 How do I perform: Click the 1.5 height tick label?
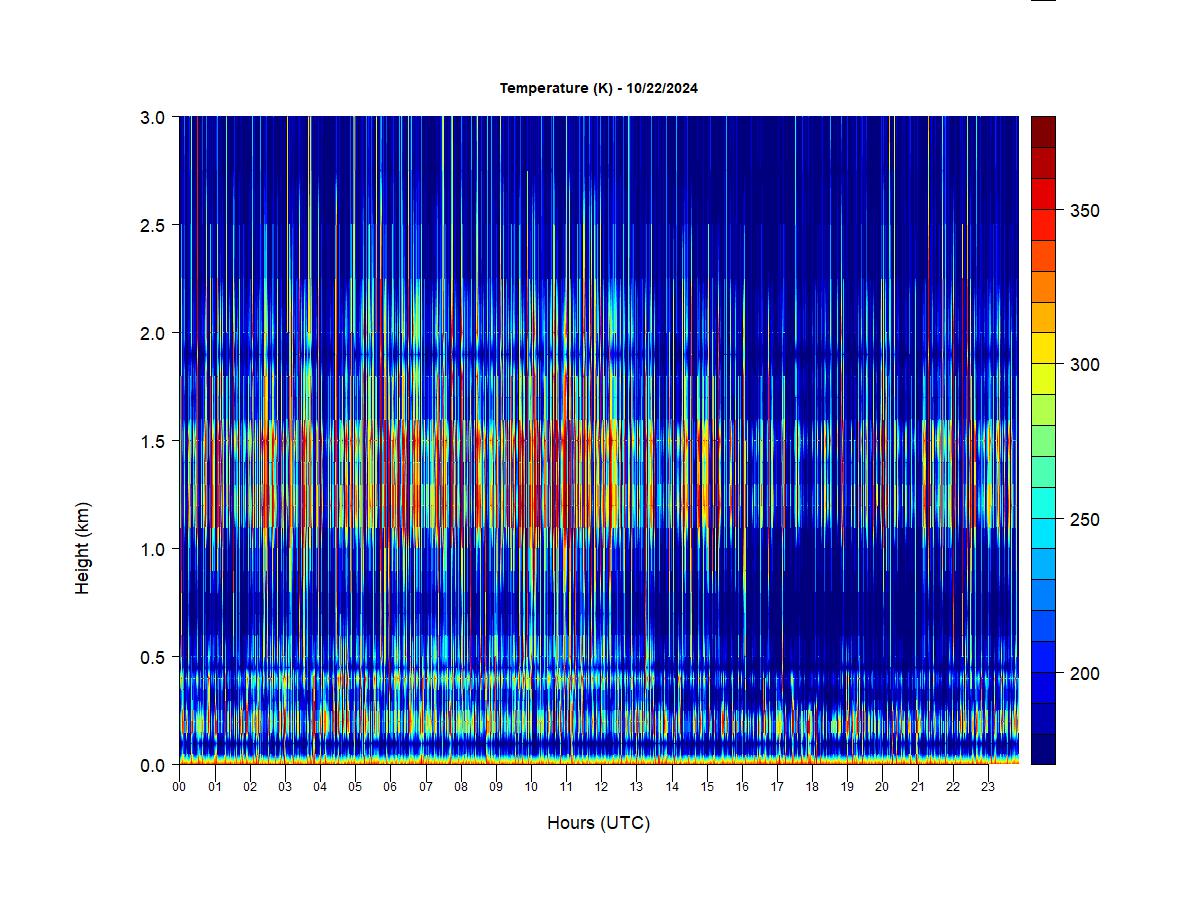click(153, 441)
